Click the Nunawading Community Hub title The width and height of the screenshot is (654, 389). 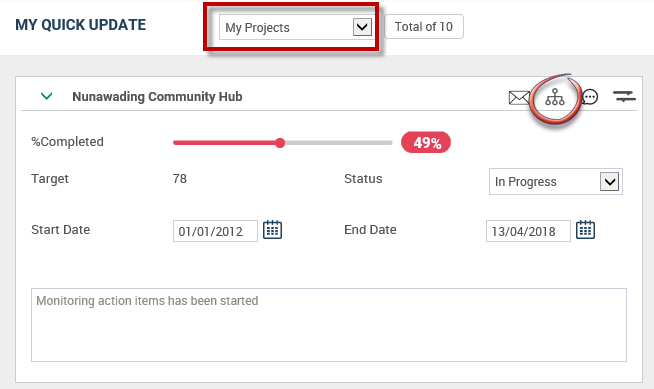click(157, 97)
